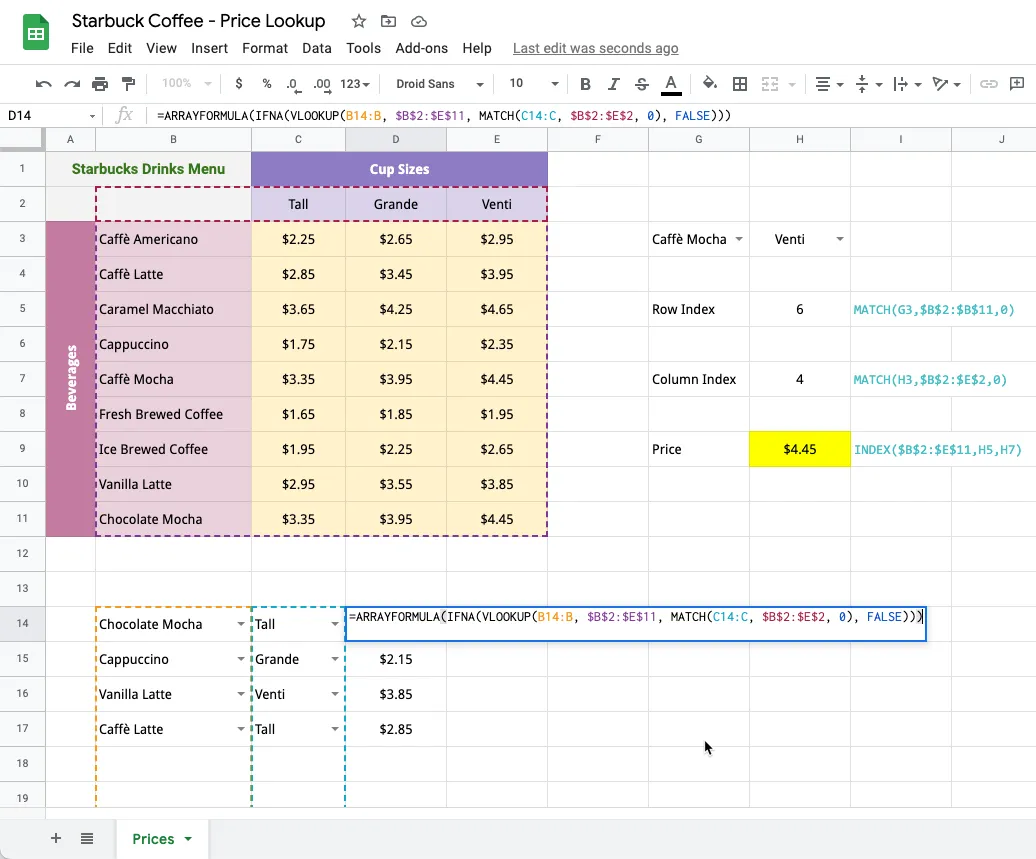Click the Insert comment icon
The width and height of the screenshot is (1036, 859).
point(1018,84)
